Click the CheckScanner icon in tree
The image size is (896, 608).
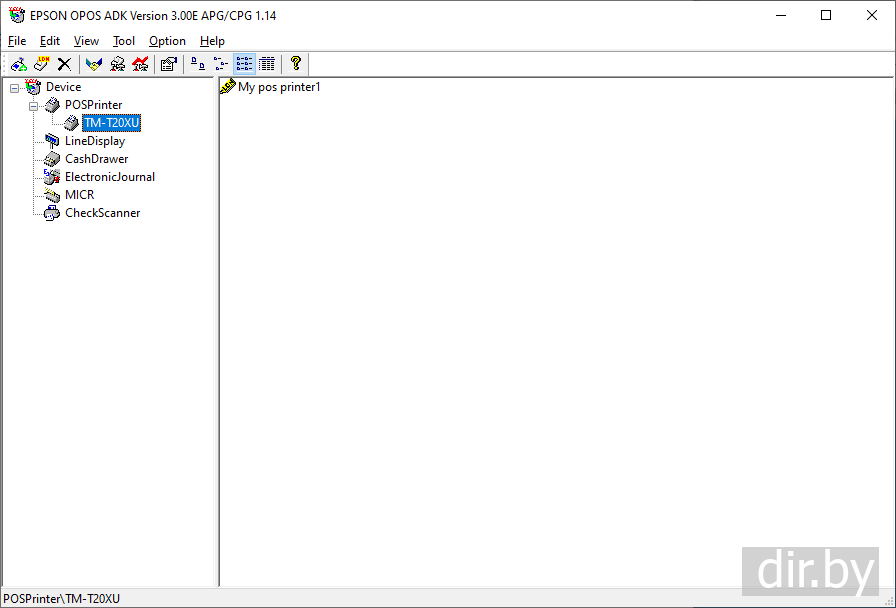tap(52, 213)
